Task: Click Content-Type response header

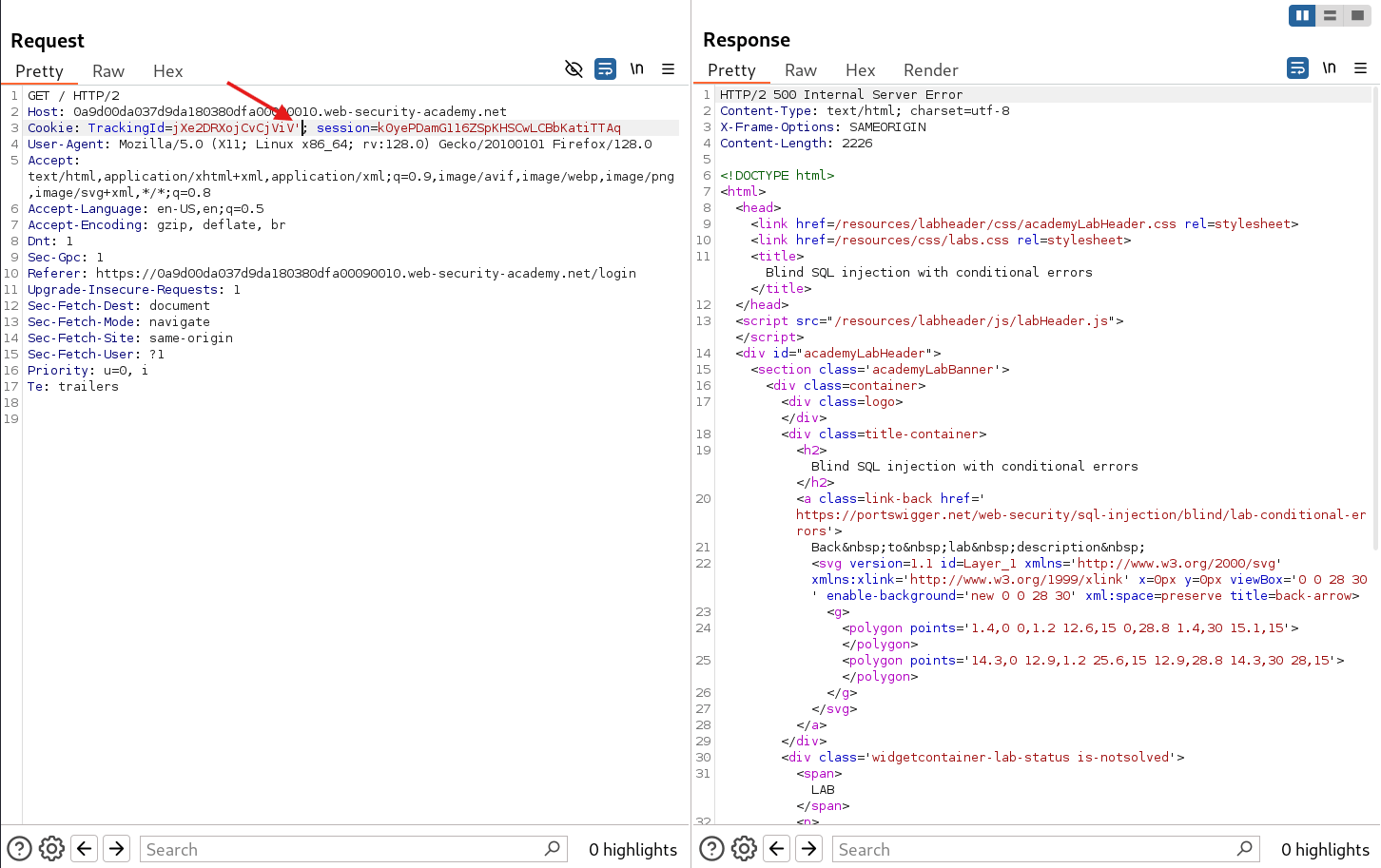Action: click(865, 111)
